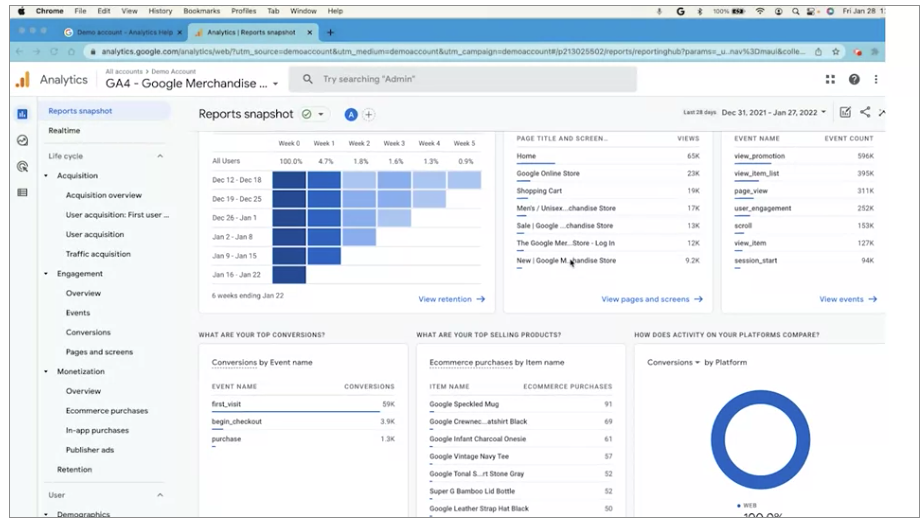Click View events link

point(848,299)
